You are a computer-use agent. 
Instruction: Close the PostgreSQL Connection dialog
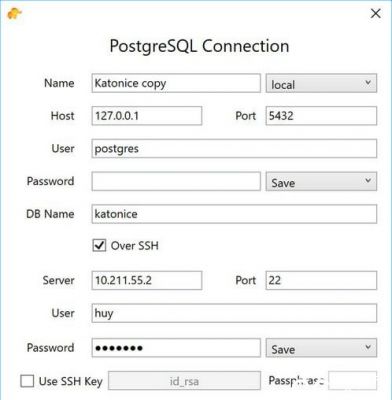click(x=376, y=14)
